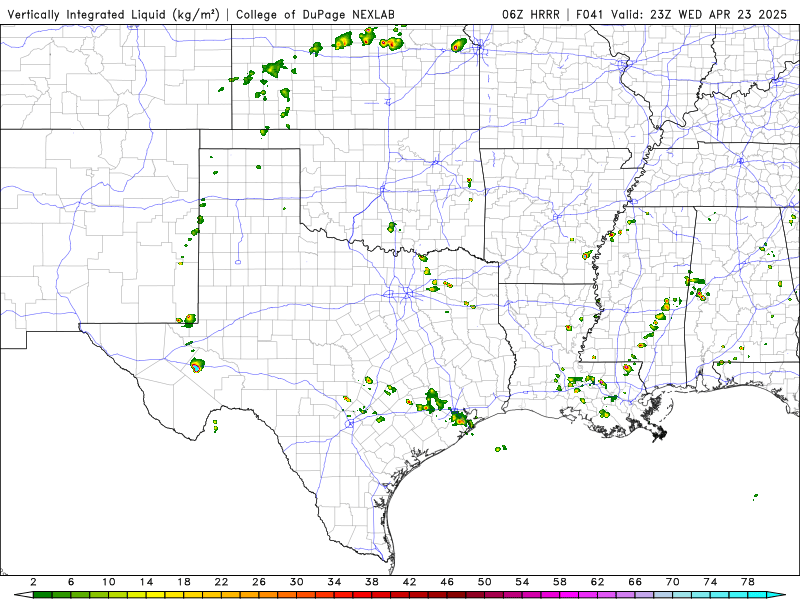Click the color scale label '58'
Viewport: 800px width, 600px height.
(x=560, y=582)
